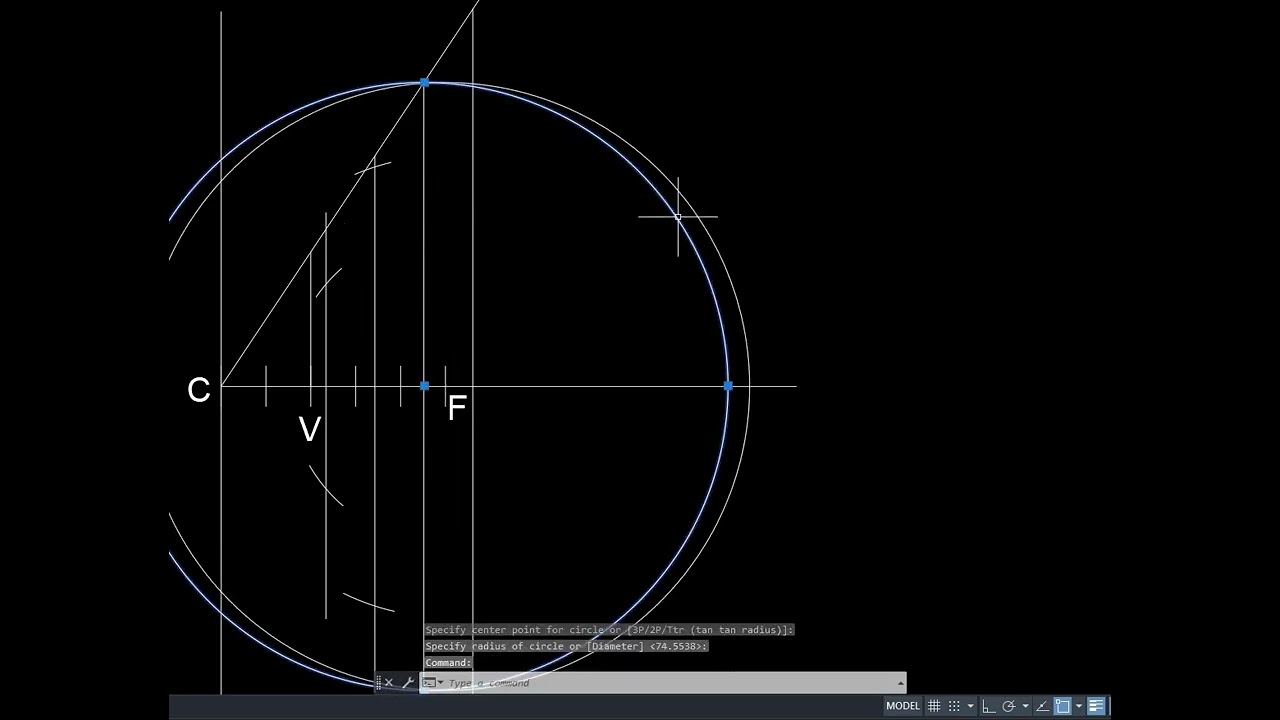Select grip at circle top quadrant
1280x720 pixels.
(x=425, y=83)
